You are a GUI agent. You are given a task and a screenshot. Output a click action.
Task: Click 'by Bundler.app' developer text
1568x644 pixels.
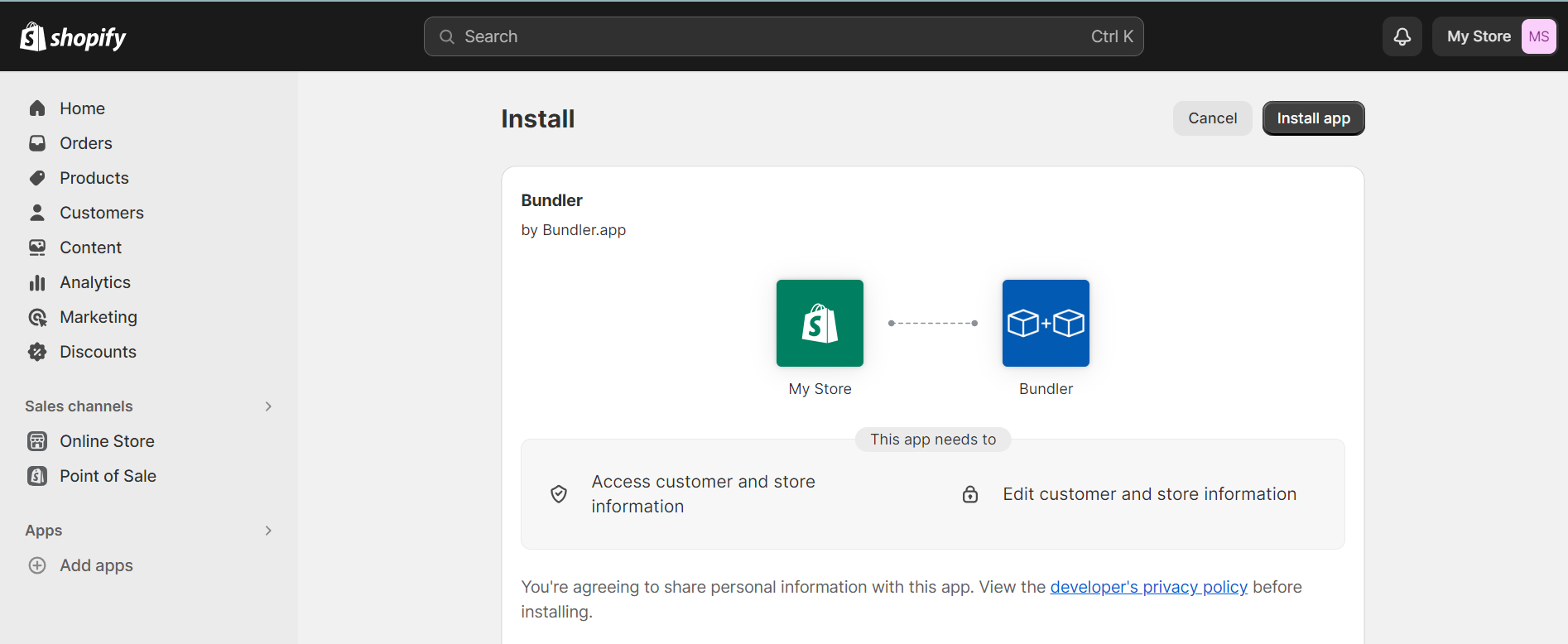coord(573,230)
